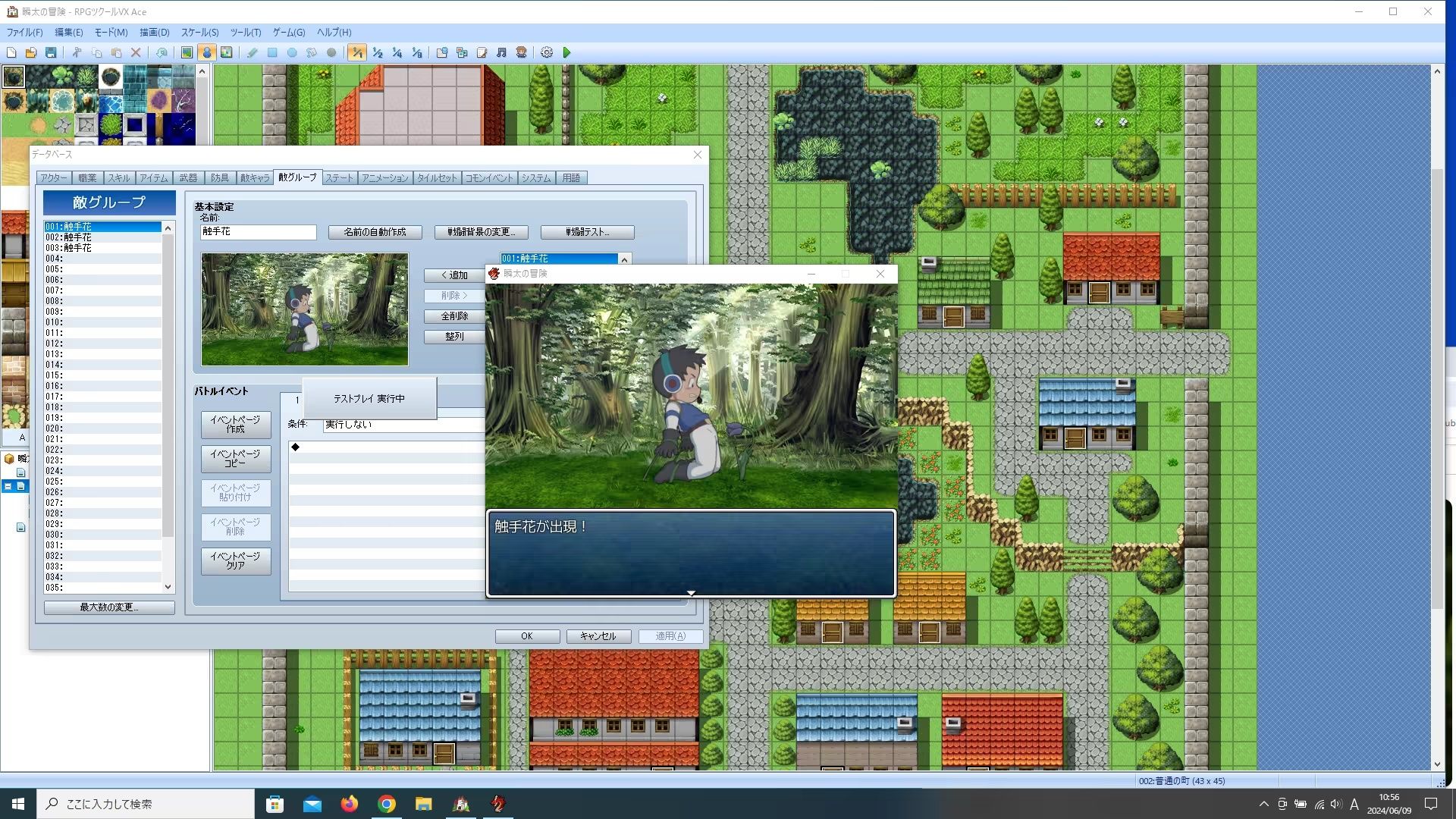Open the Options gear icon
1456x819 pixels.
[547, 52]
